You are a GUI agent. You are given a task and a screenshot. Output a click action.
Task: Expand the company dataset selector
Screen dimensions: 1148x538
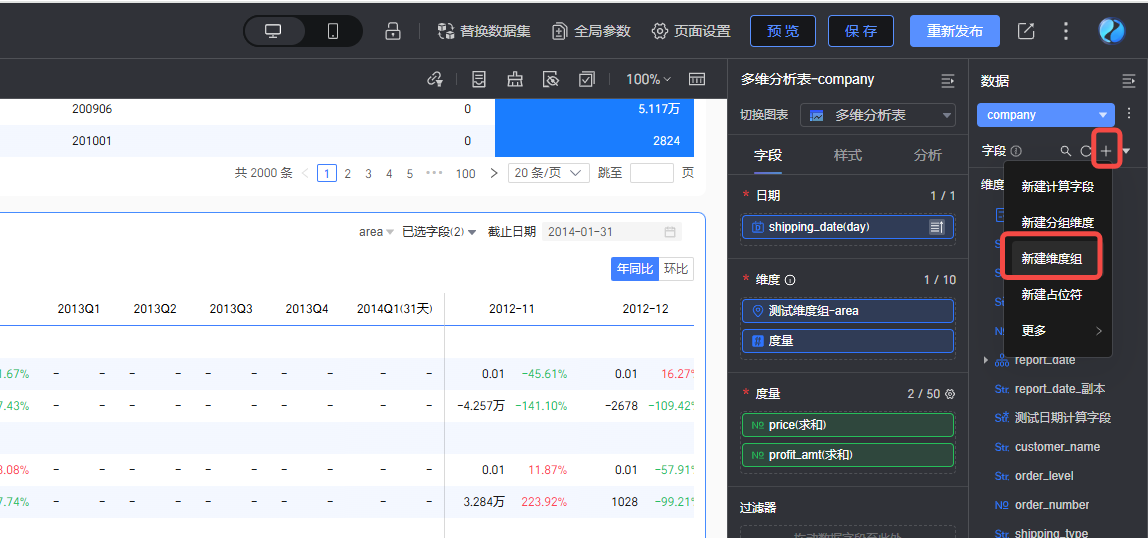click(x=1045, y=115)
